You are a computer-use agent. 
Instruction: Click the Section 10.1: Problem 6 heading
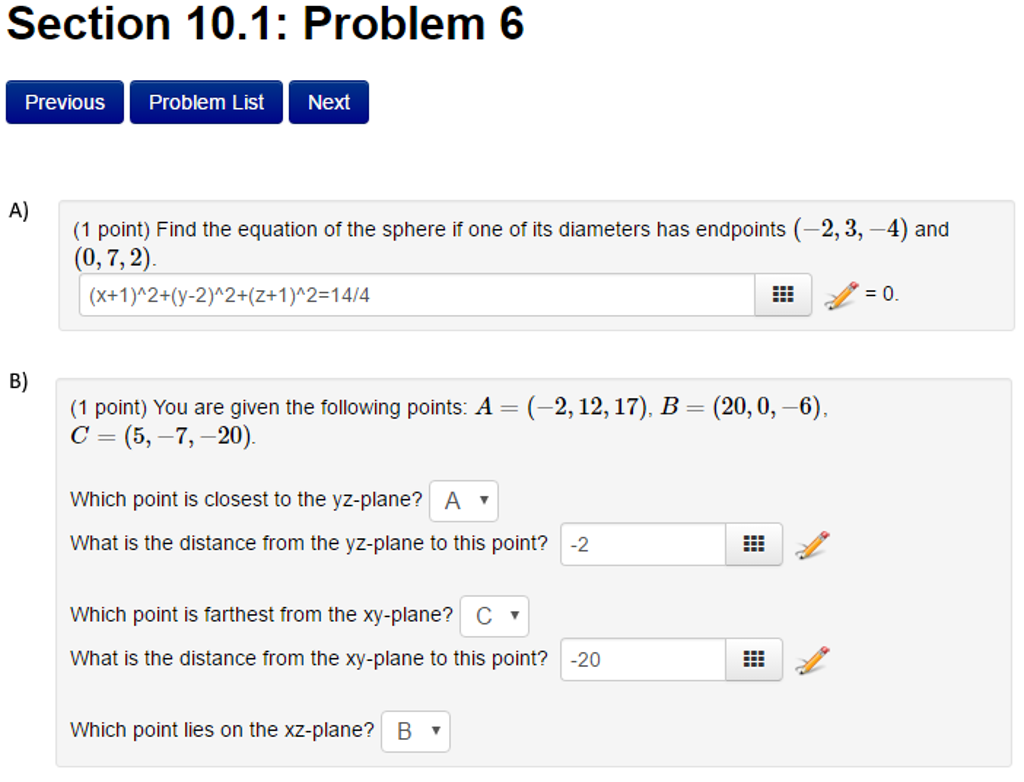[x=265, y=24]
